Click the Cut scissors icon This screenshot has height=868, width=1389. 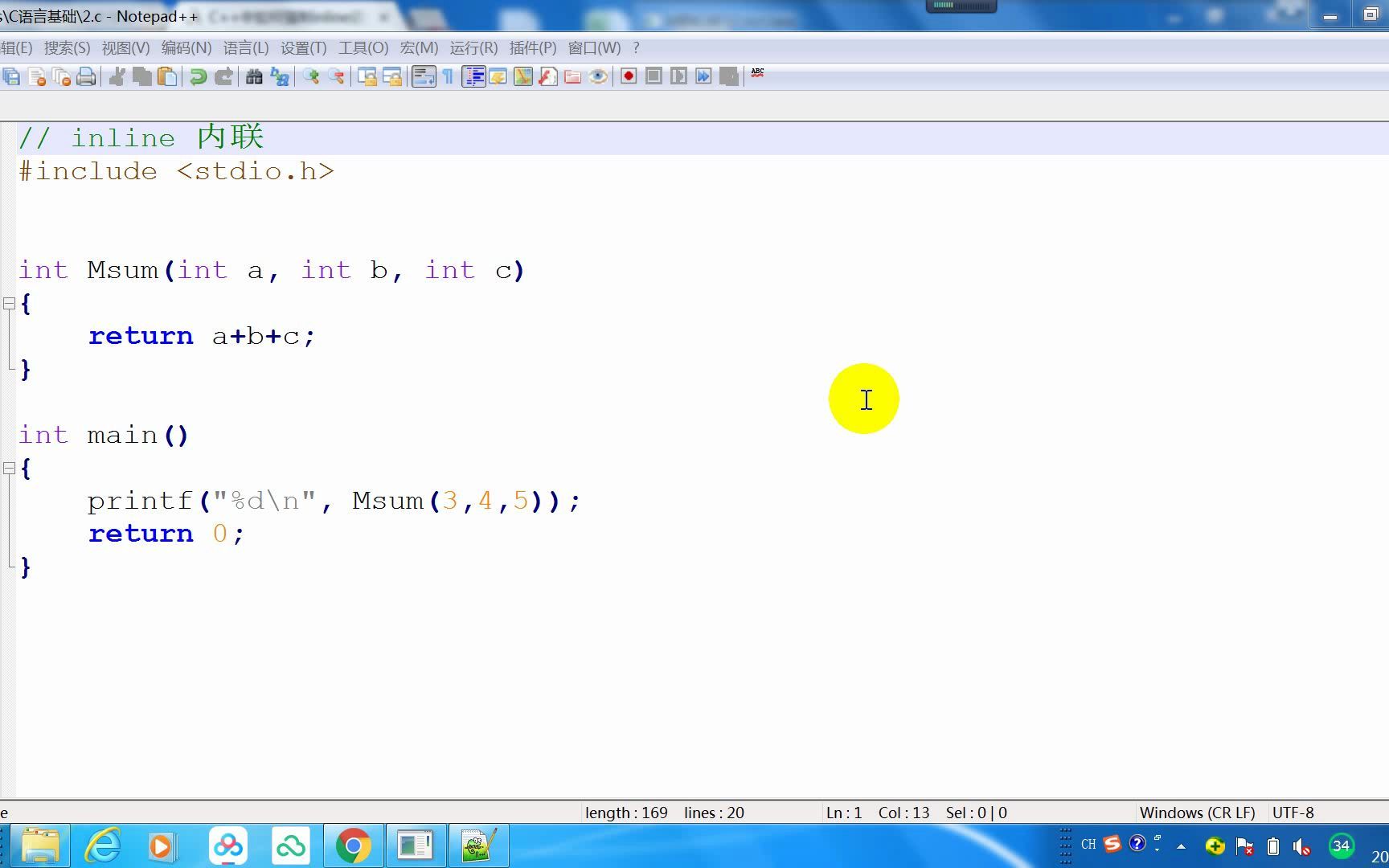pos(117,76)
